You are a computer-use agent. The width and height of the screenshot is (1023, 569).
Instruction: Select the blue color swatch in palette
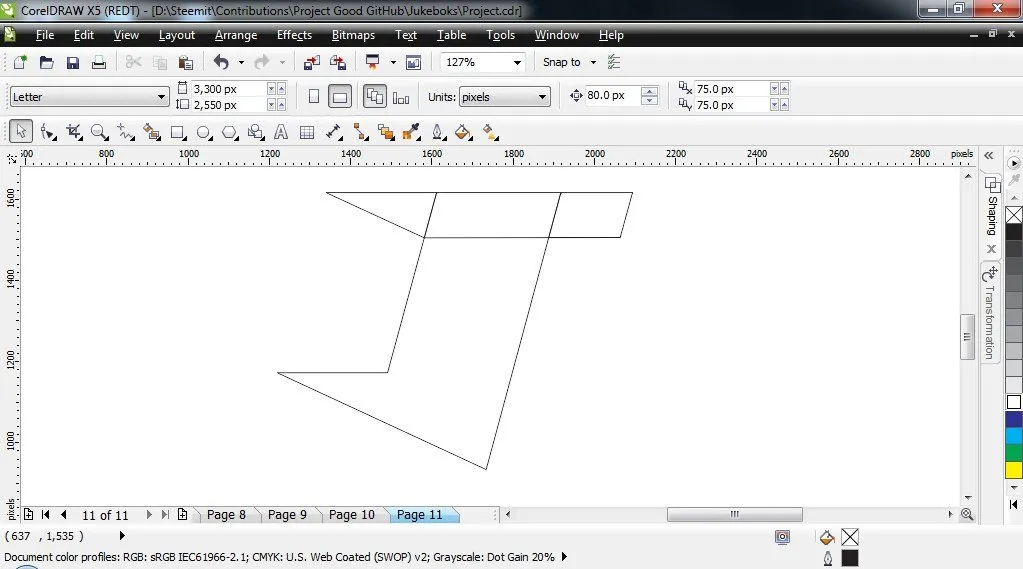pyautogui.click(x=1014, y=419)
